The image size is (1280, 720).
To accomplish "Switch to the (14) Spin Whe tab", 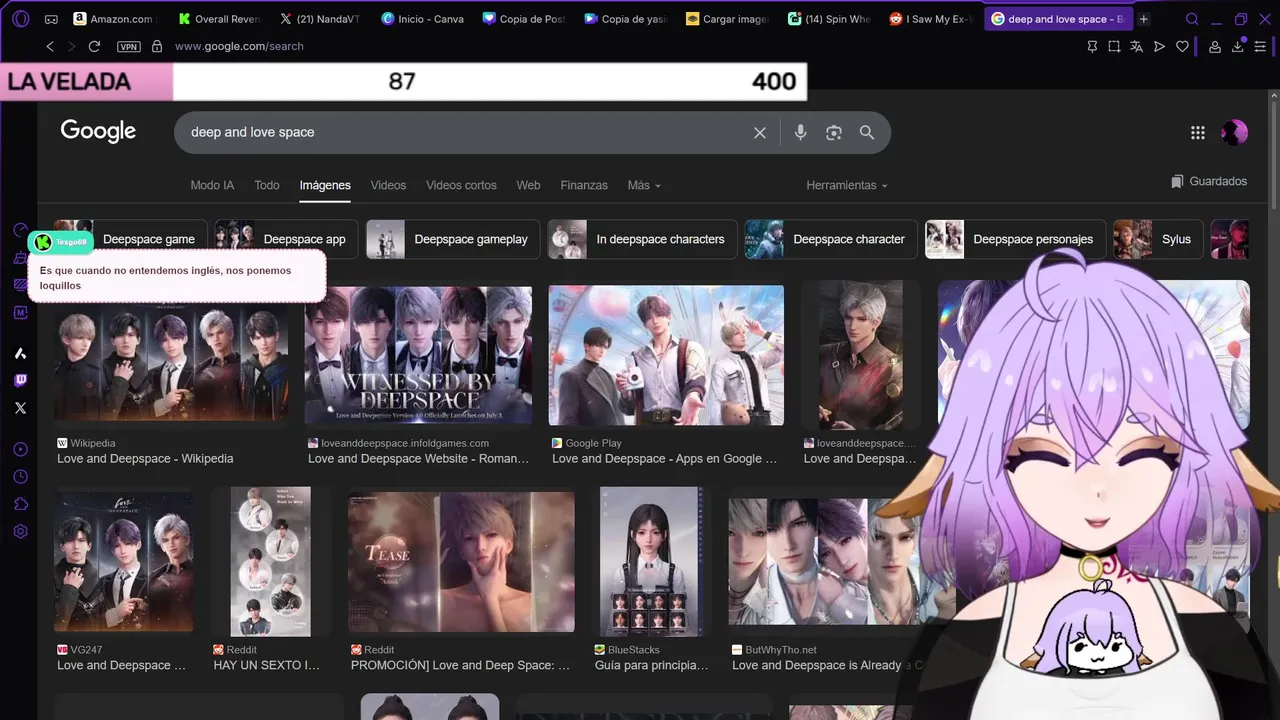I will pyautogui.click(x=828, y=19).
